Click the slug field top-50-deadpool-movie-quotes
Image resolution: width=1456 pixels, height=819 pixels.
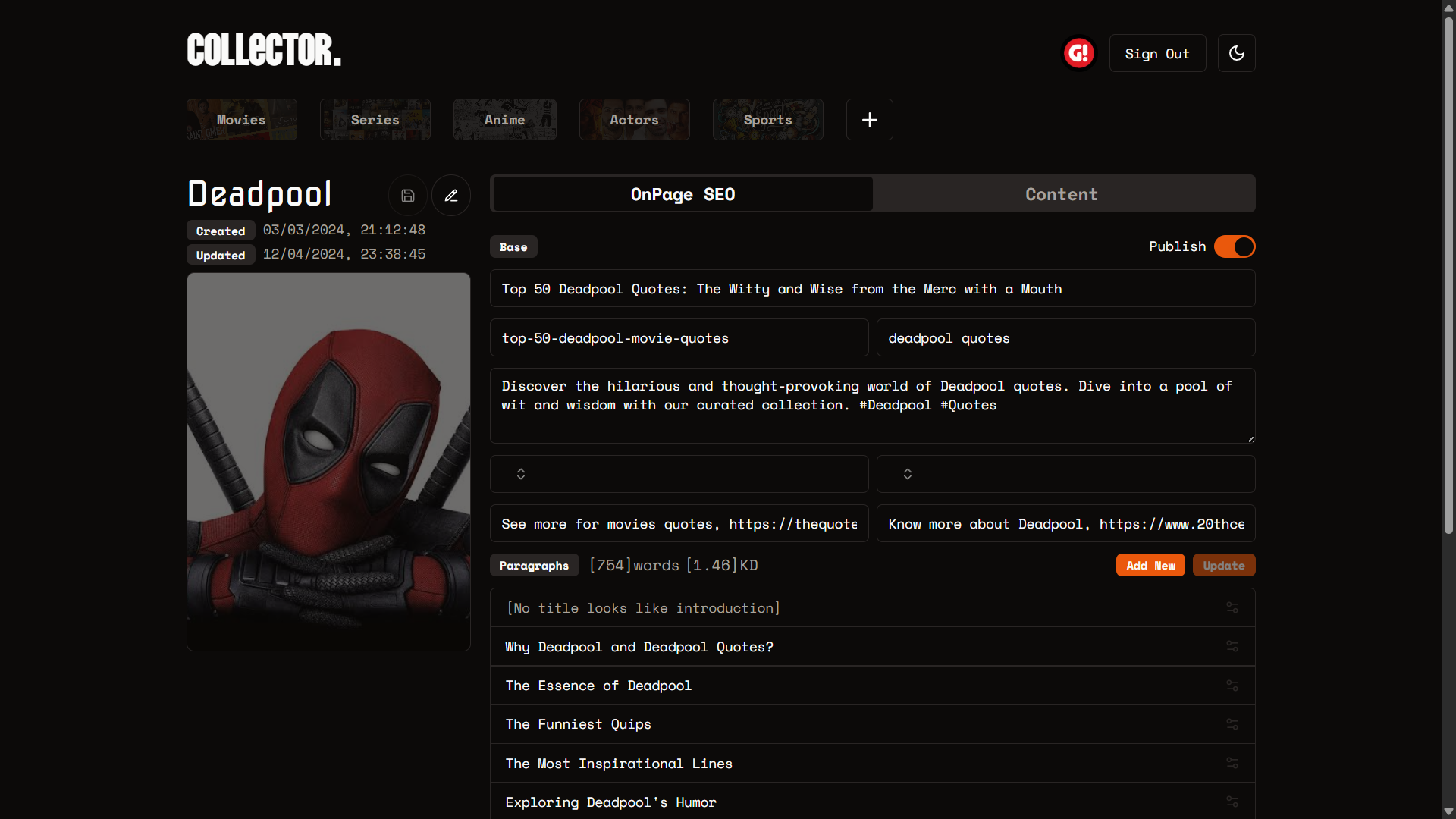pyautogui.click(x=679, y=338)
